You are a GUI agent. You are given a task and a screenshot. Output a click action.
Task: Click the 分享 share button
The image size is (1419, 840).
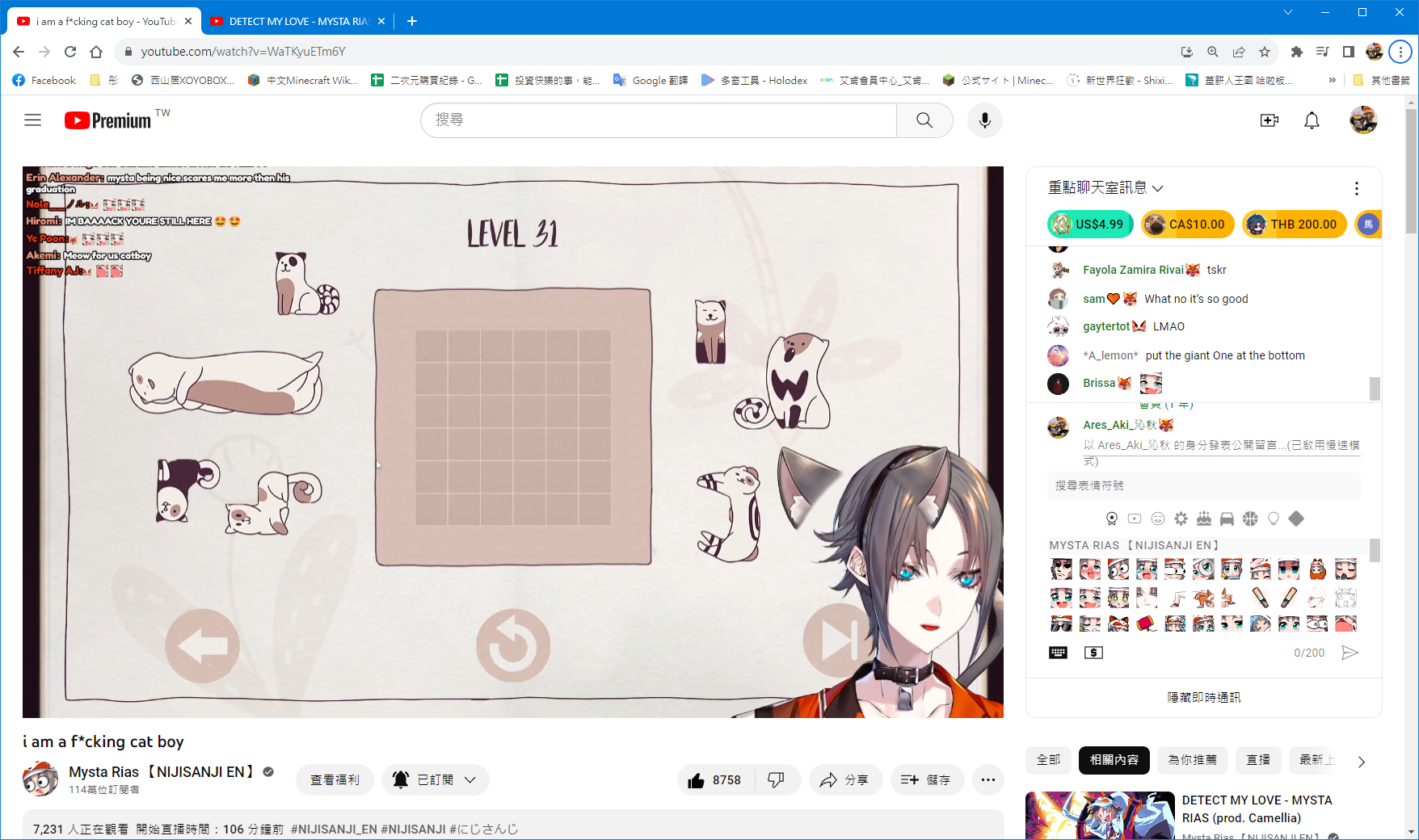pos(844,779)
